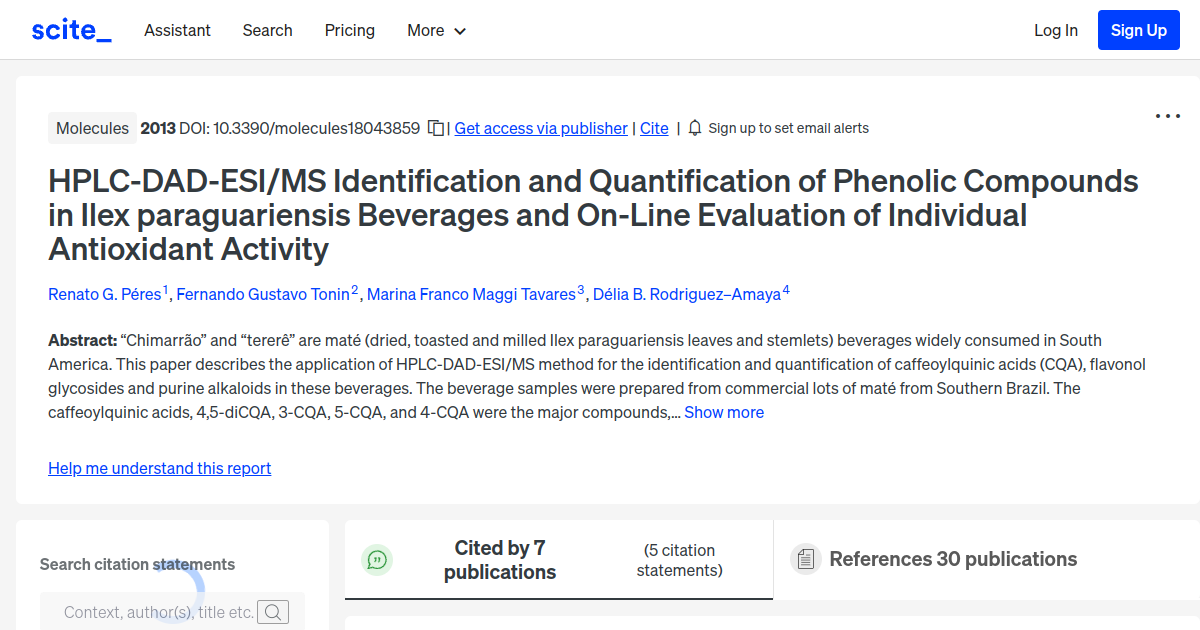1200x630 pixels.
Task: Expand abstract with Show more
Action: [724, 412]
